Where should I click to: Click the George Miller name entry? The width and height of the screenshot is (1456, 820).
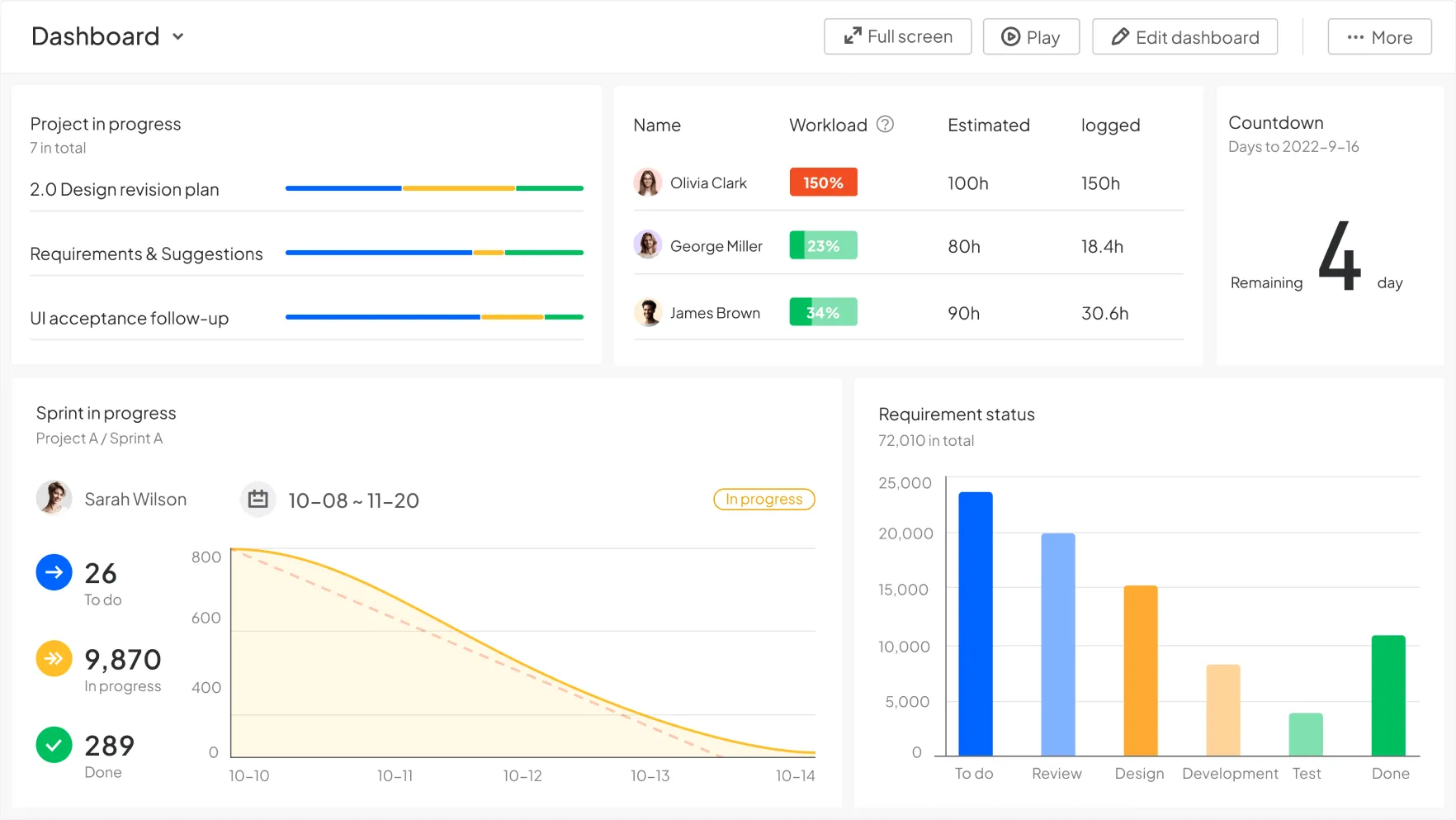click(x=716, y=246)
